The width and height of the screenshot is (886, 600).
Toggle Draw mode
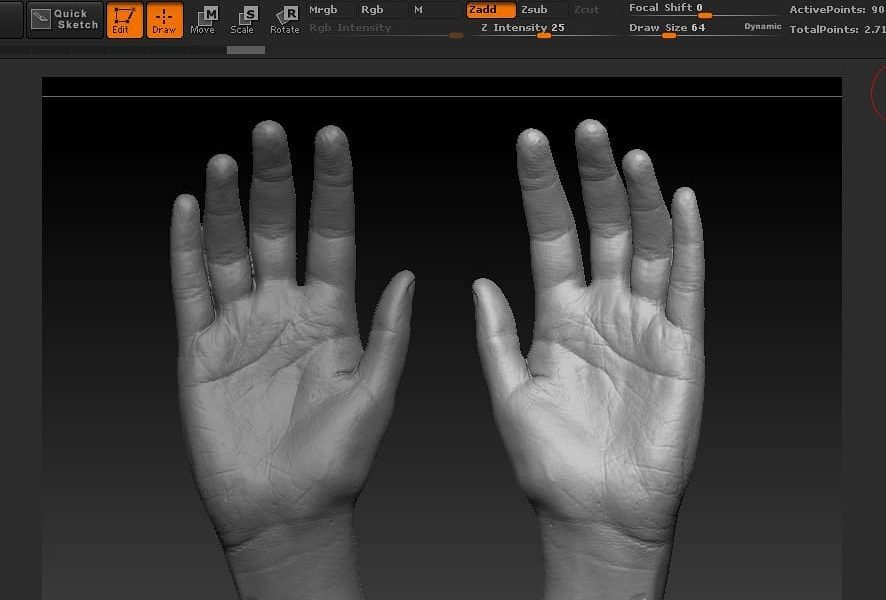pyautogui.click(x=164, y=19)
